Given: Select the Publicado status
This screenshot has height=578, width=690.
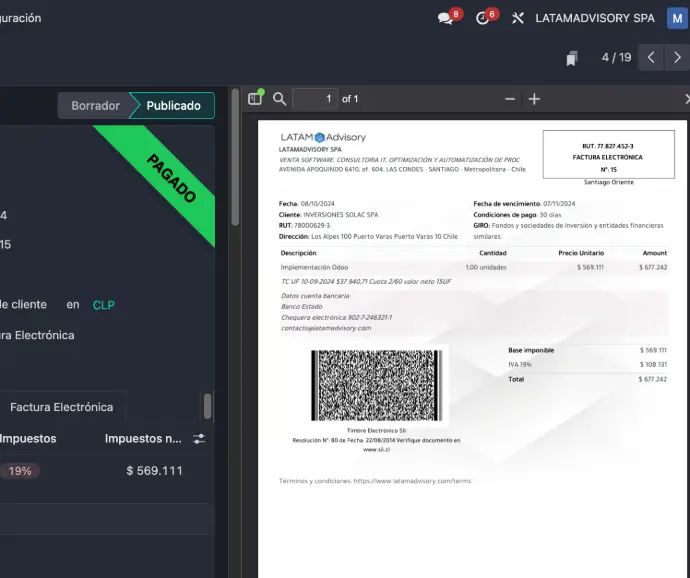Looking at the screenshot, I should point(173,106).
